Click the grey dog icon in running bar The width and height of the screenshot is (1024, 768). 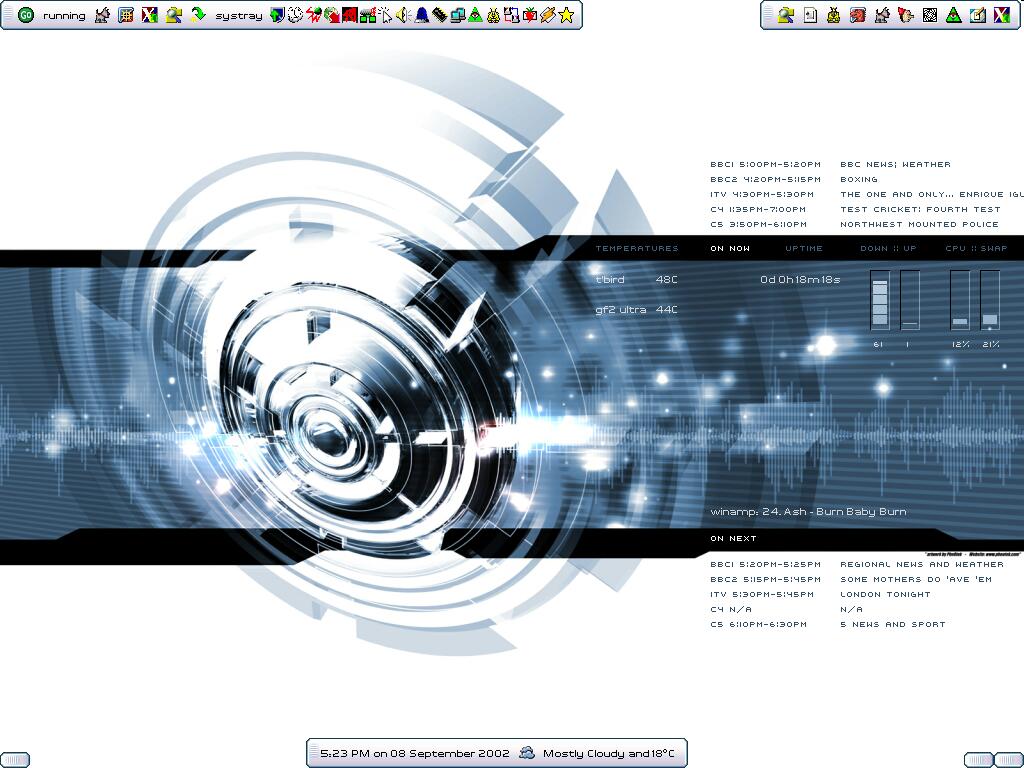coord(102,15)
